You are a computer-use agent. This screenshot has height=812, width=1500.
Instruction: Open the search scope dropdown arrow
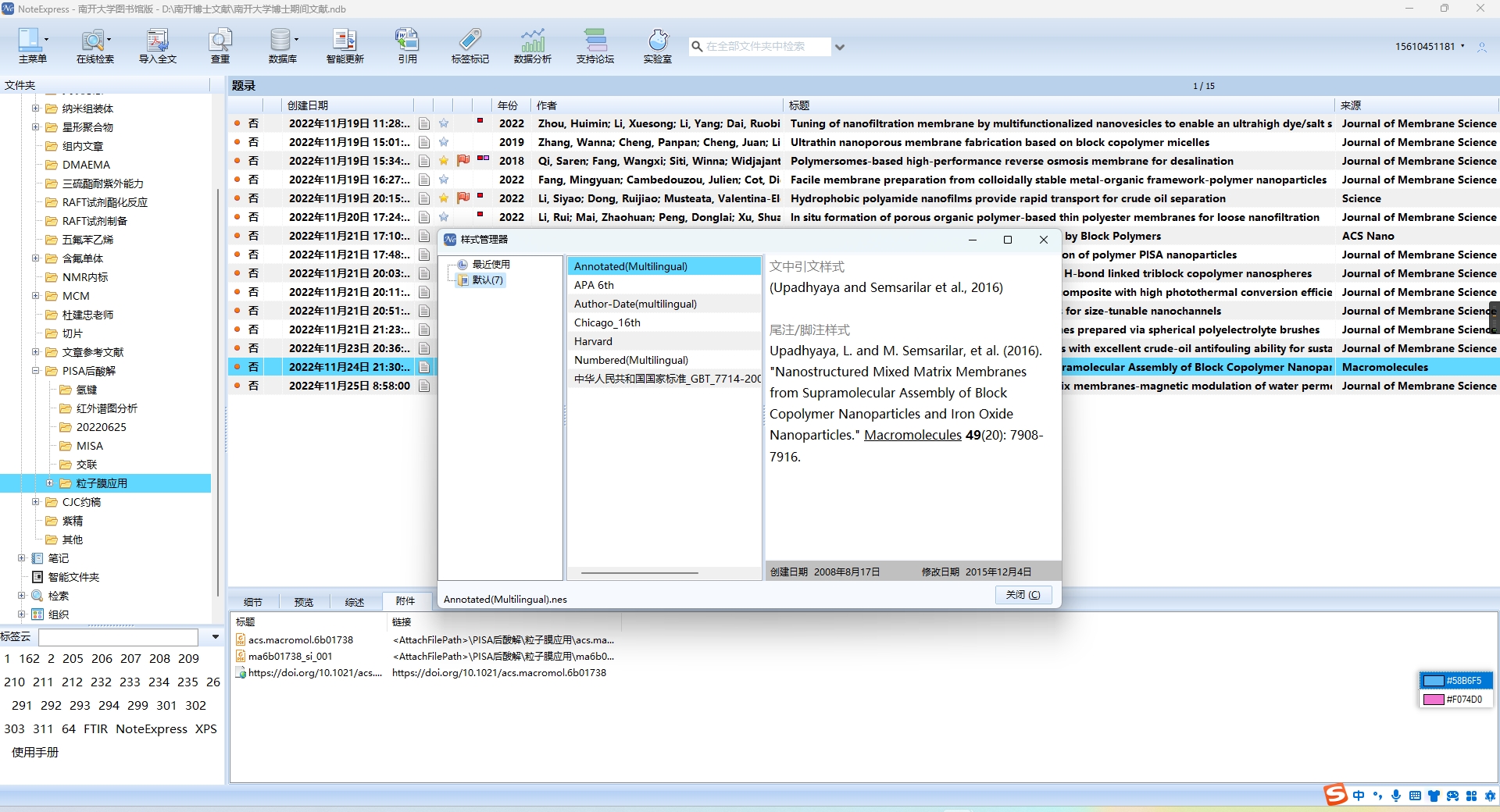840,47
